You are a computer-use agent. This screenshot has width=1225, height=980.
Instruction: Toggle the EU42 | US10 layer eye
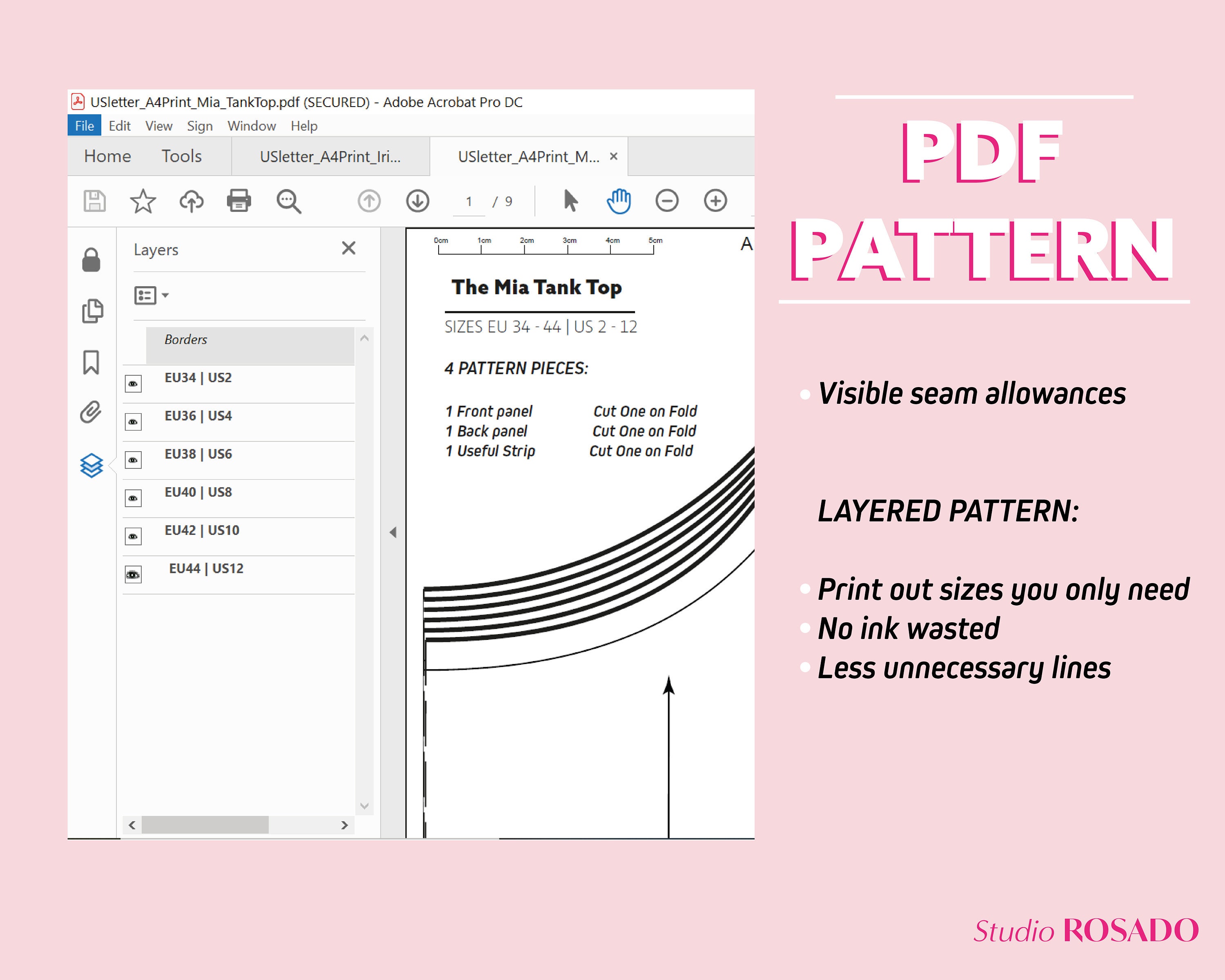point(133,536)
